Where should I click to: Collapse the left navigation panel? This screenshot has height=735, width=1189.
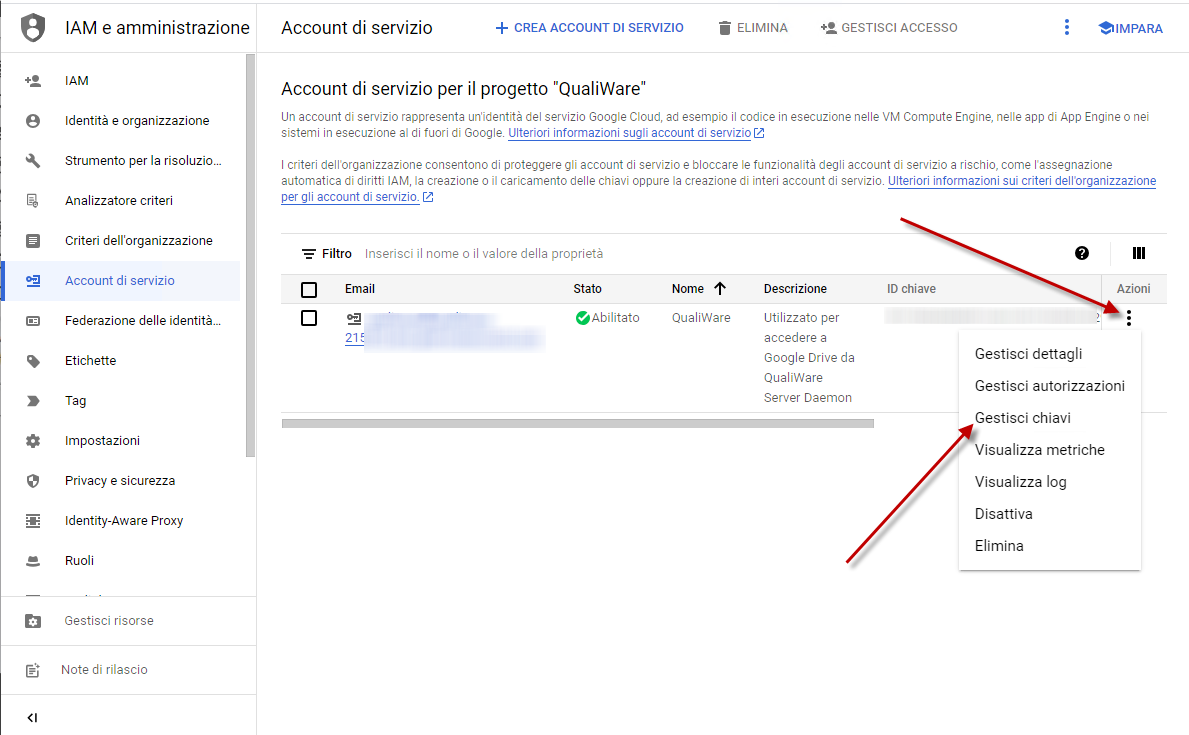[x=32, y=717]
